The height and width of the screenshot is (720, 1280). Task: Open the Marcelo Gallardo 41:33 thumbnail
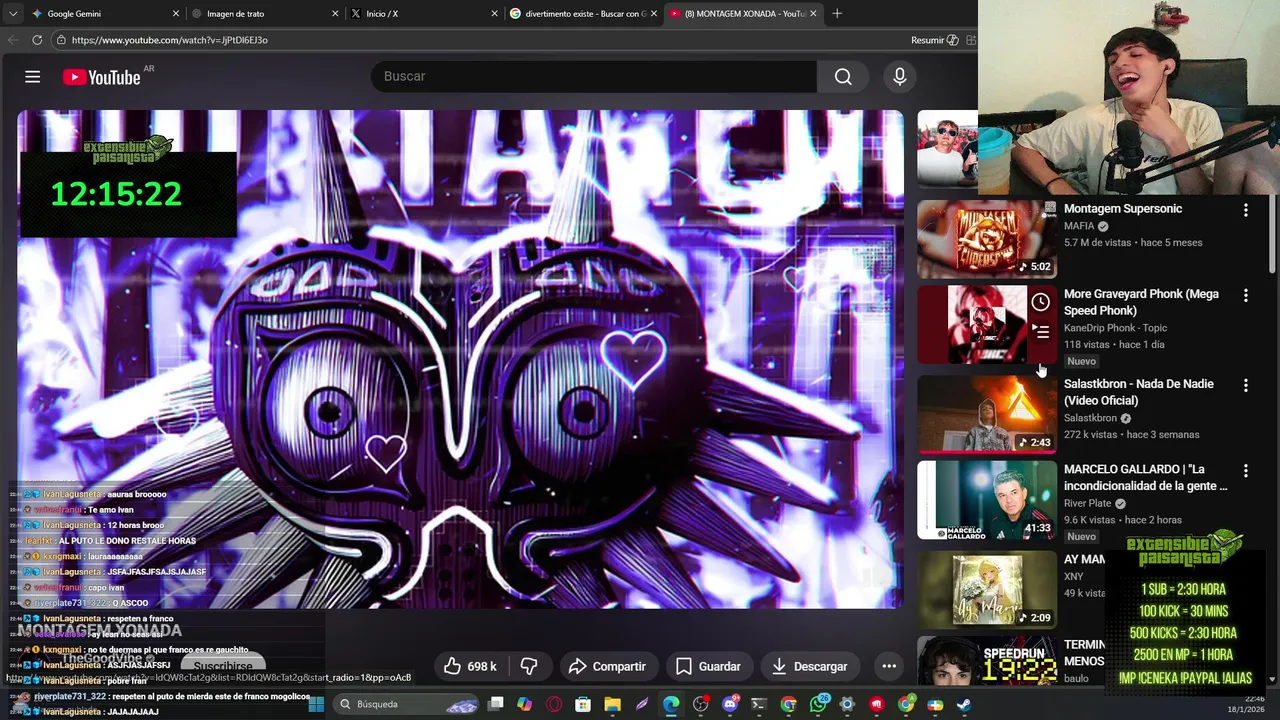[x=987, y=500]
